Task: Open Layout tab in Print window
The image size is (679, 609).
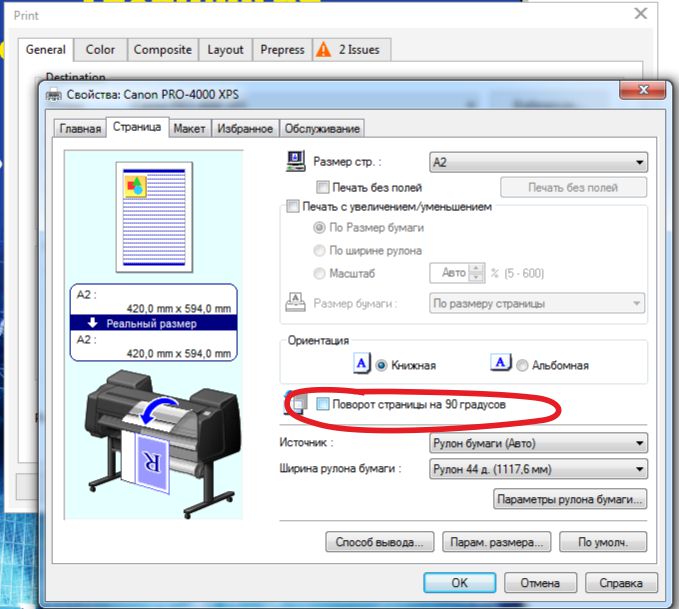Action: pos(225,49)
